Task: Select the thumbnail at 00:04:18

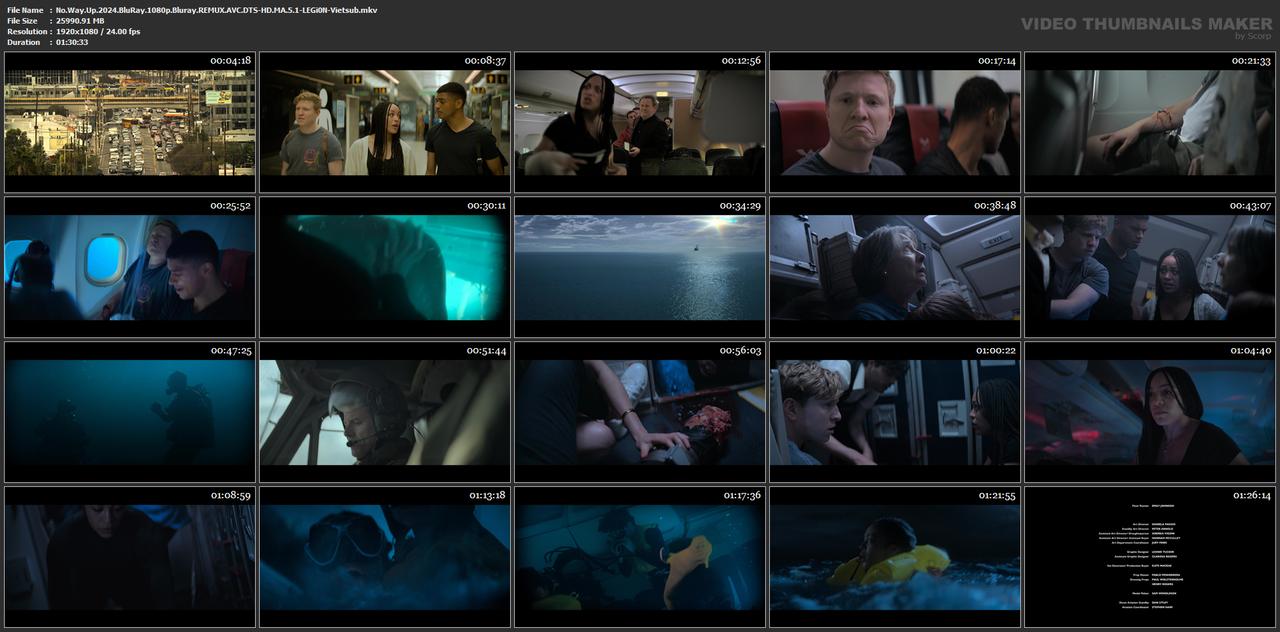Action: pos(130,122)
